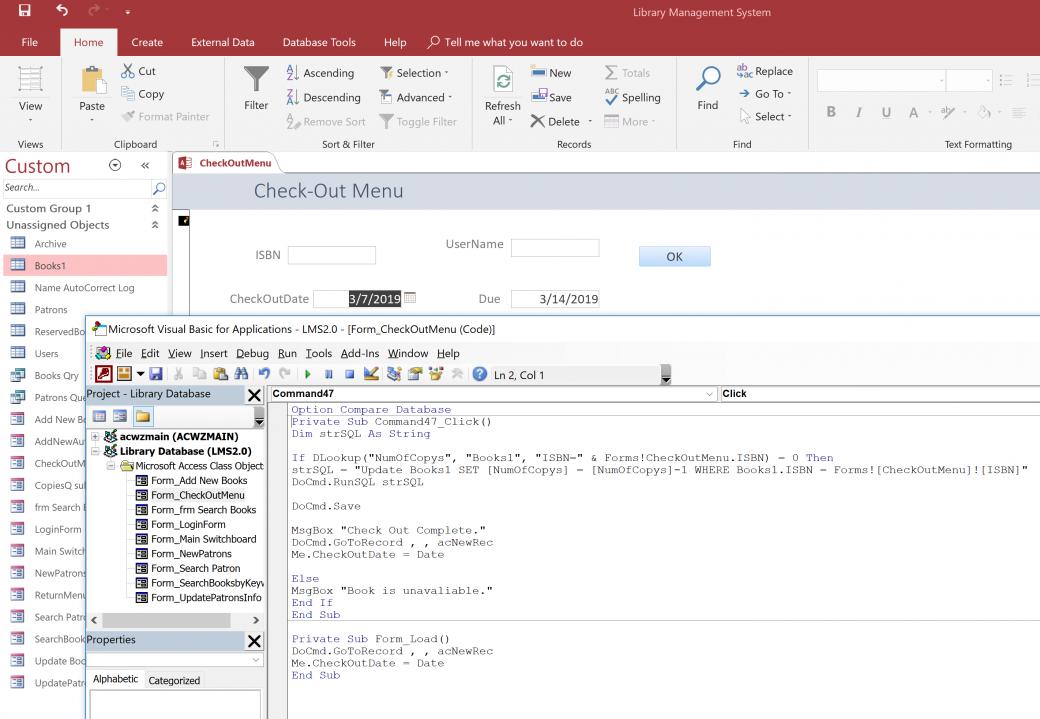This screenshot has width=1040, height=719.
Task: Click the UserName input field
Action: (x=555, y=248)
